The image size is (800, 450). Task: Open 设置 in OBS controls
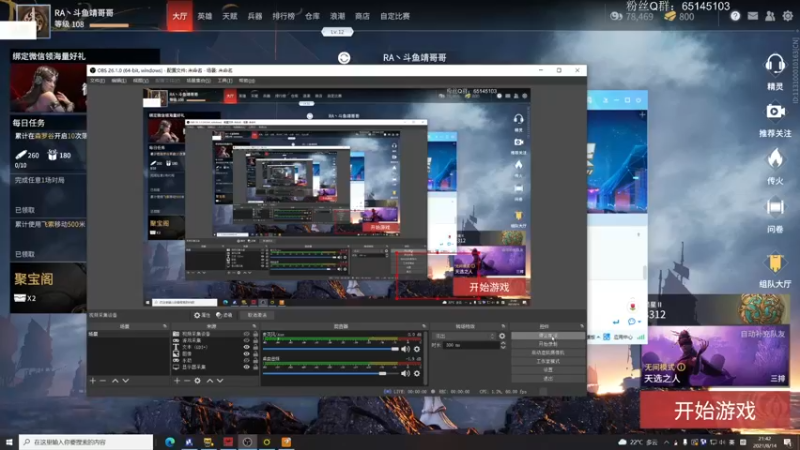(x=548, y=370)
